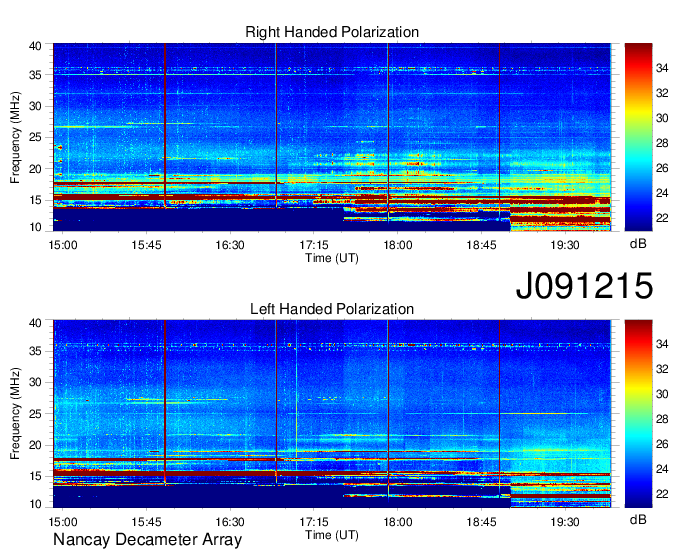This screenshot has height=552, width=680.
Task: Click 10 MHz tick on Right Handed frequency axis
Action: (x=35, y=227)
